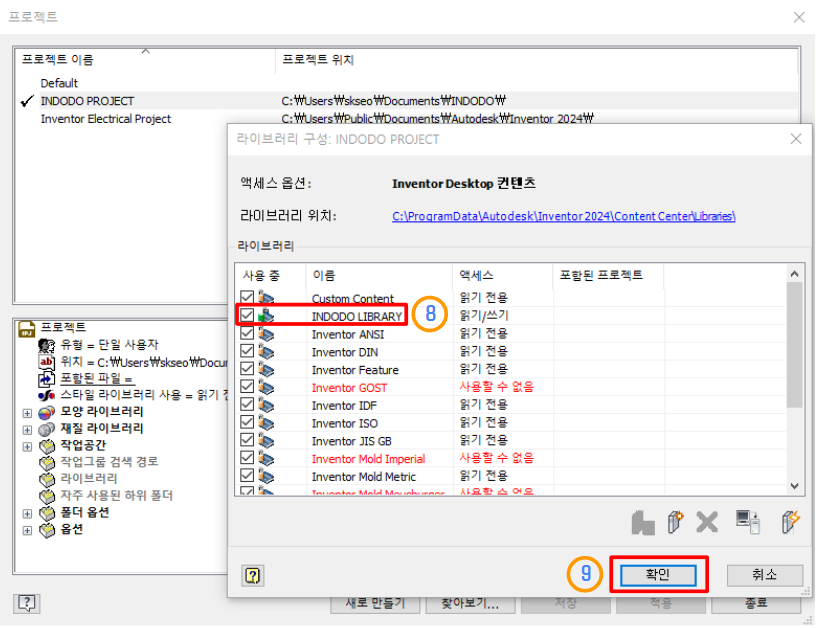
Task: Open help in library configuration dialog
Action: pos(253,576)
